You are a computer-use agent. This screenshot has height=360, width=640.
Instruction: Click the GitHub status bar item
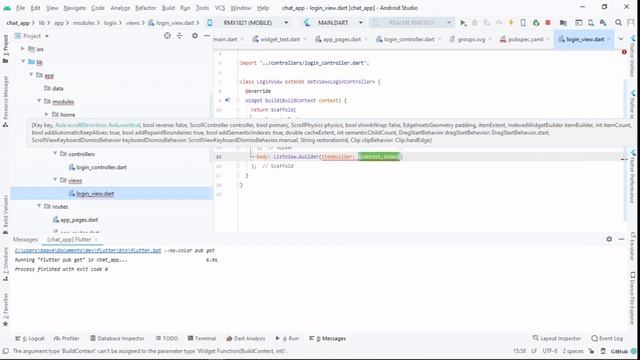(619, 351)
